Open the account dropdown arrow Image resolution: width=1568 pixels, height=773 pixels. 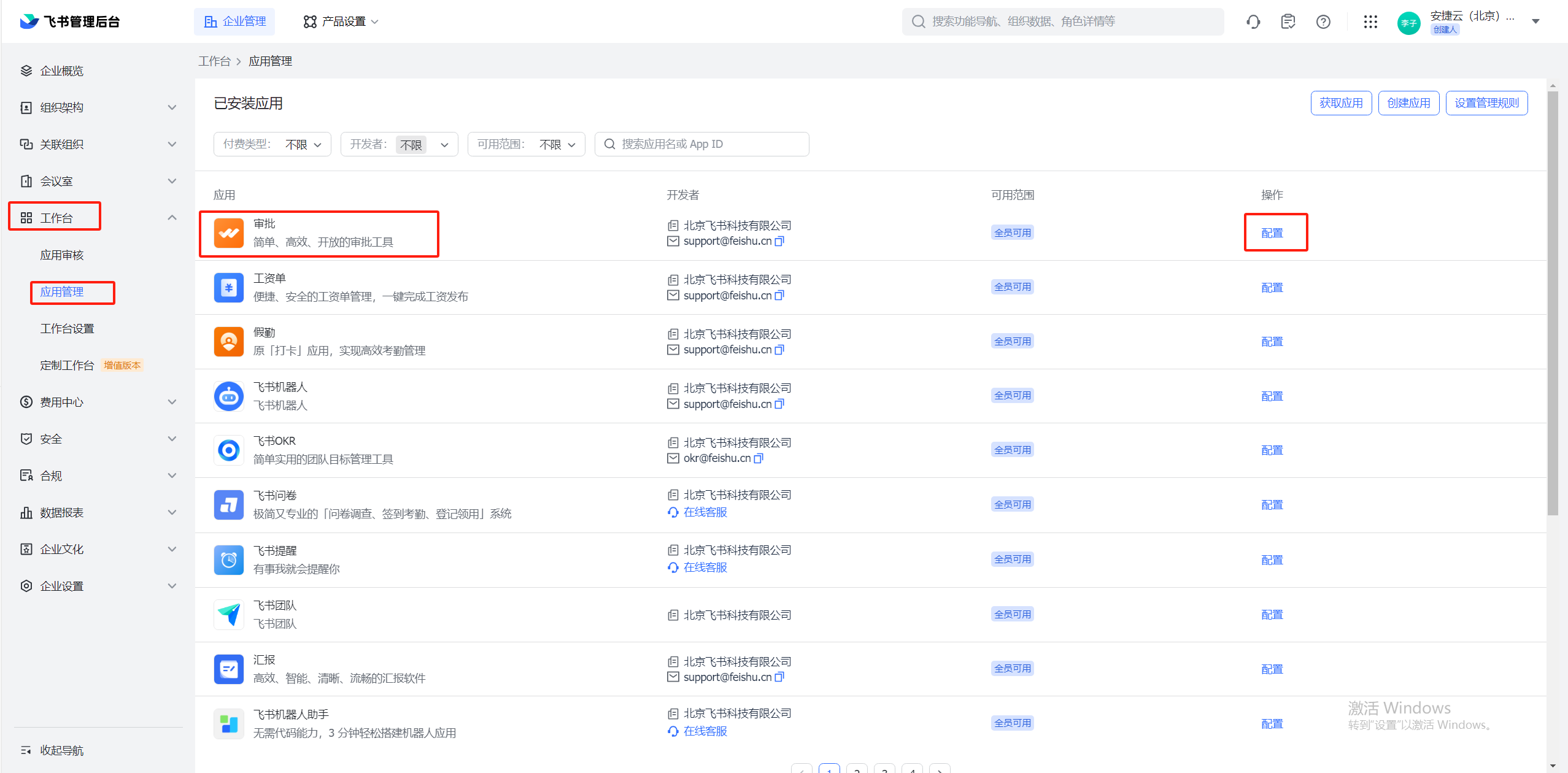click(1535, 22)
